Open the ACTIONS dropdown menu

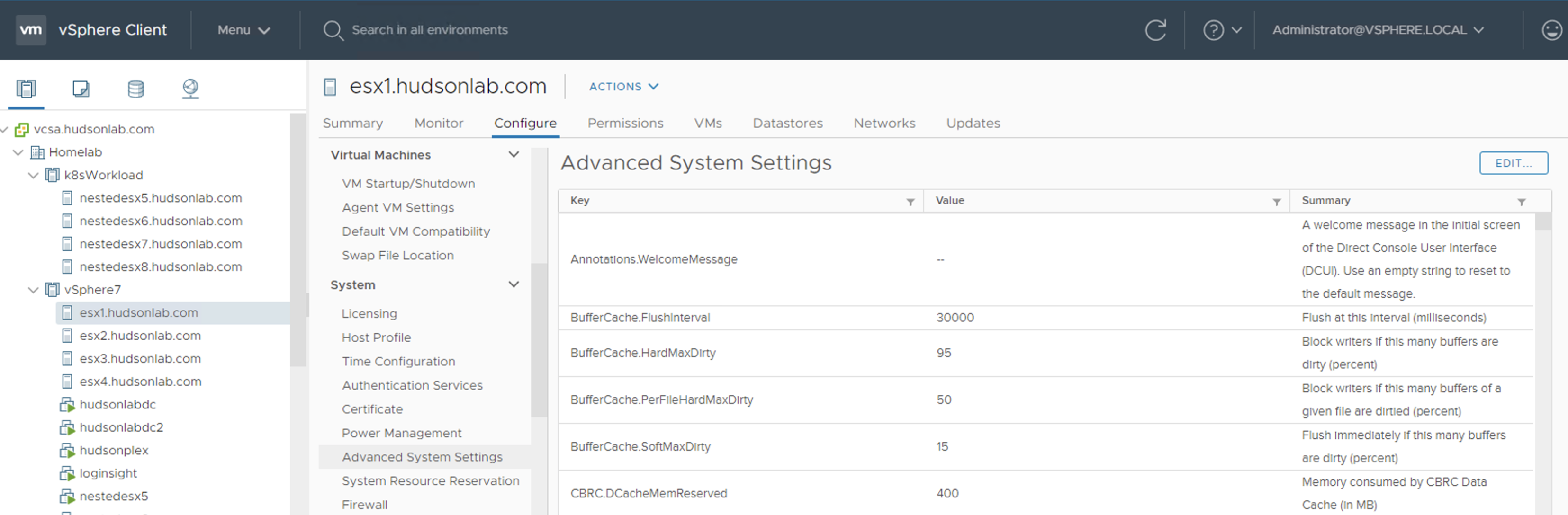(x=624, y=86)
